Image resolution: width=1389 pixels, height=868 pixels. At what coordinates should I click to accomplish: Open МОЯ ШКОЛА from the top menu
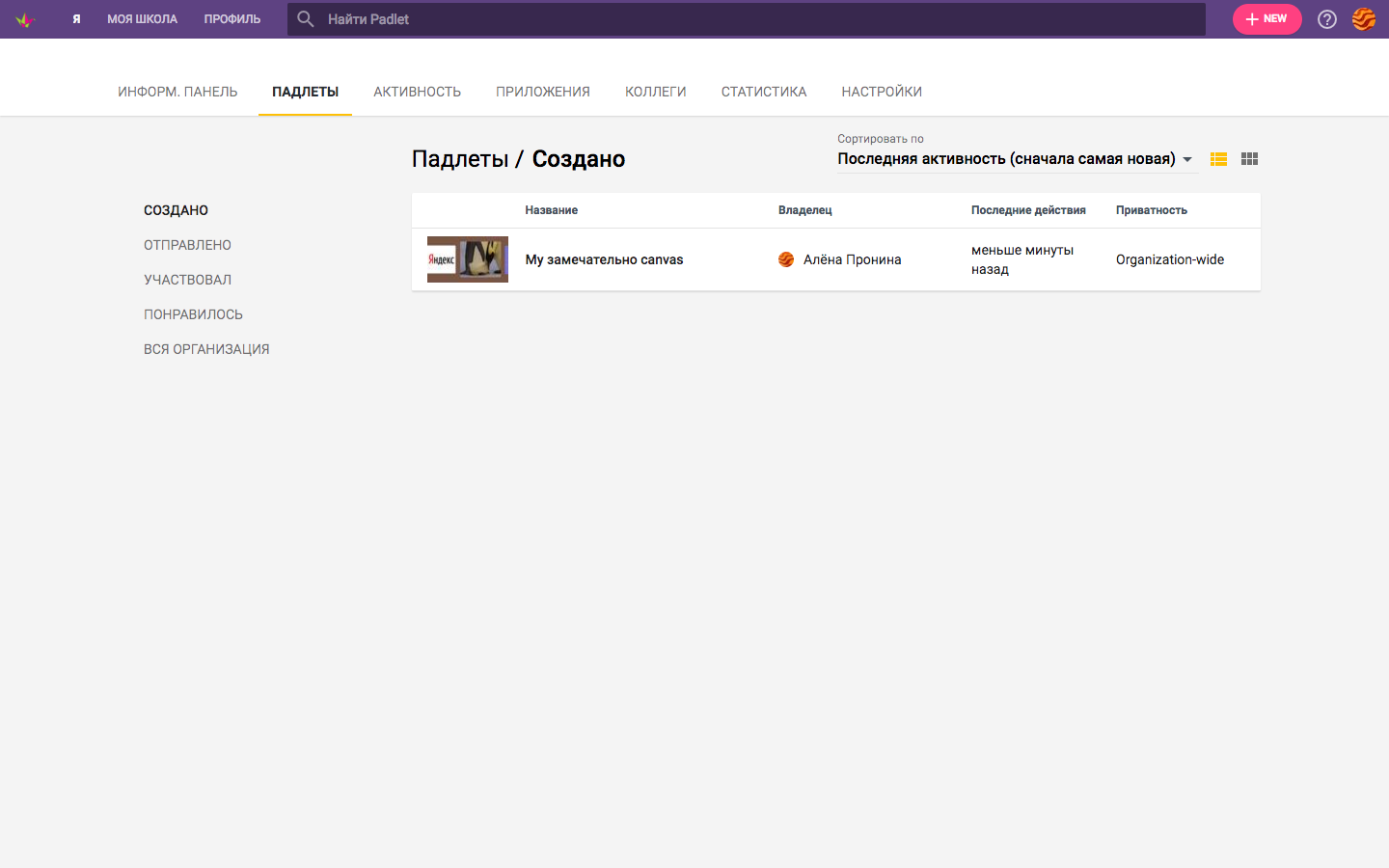point(142,18)
